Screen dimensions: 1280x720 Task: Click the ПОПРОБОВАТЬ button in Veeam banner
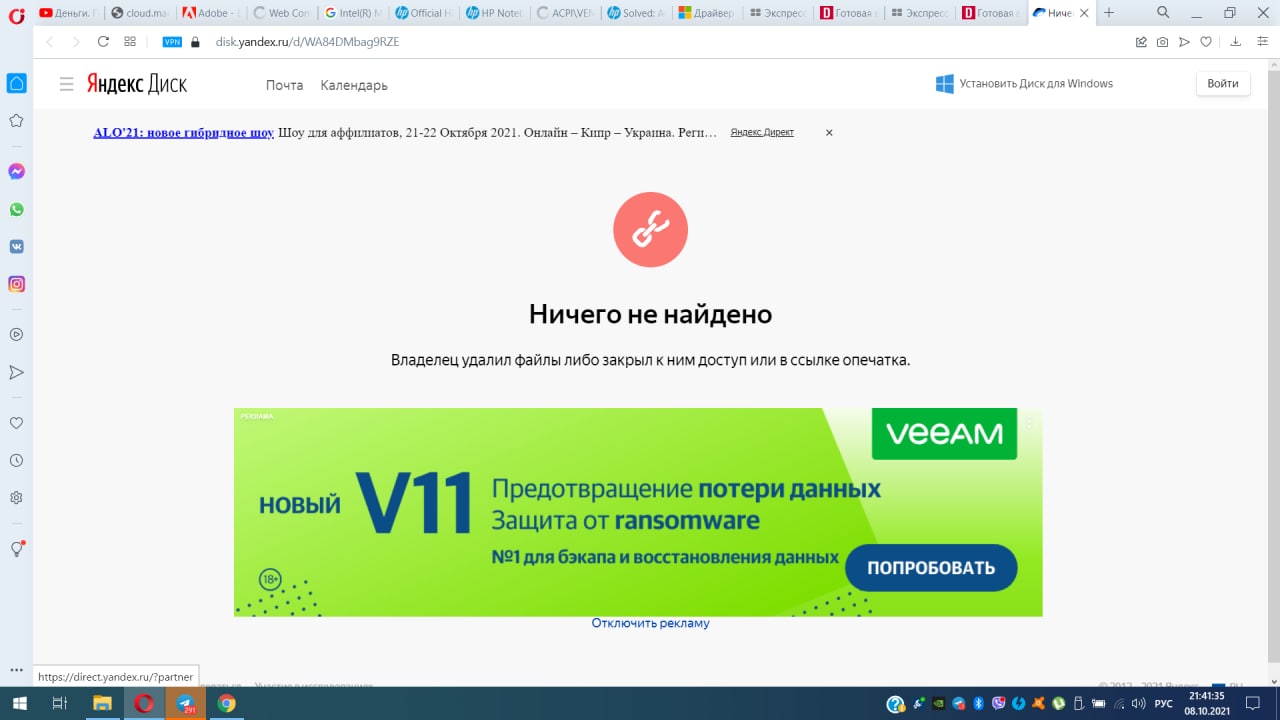931,568
